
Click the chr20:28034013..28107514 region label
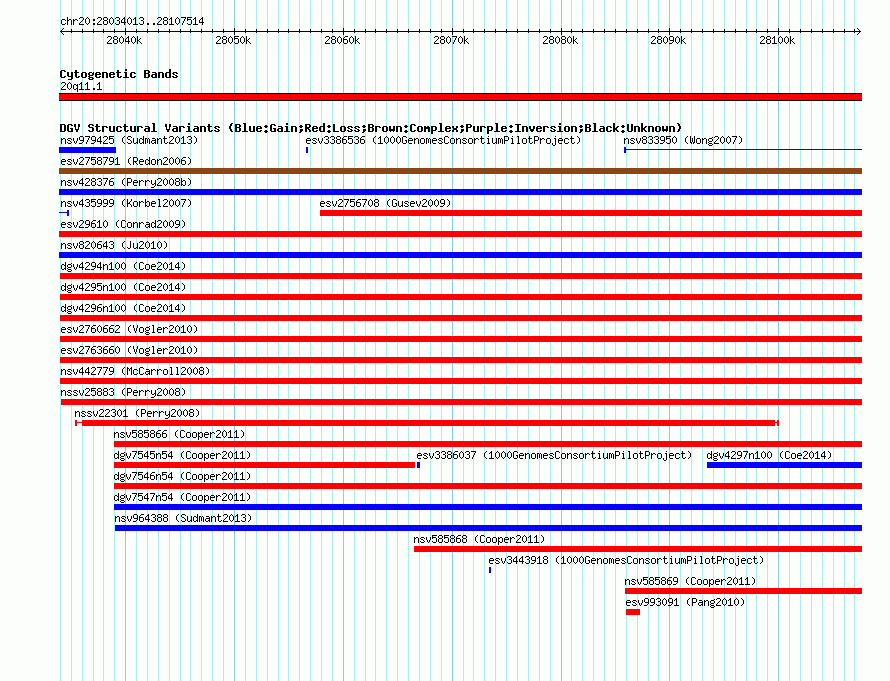pos(132,21)
